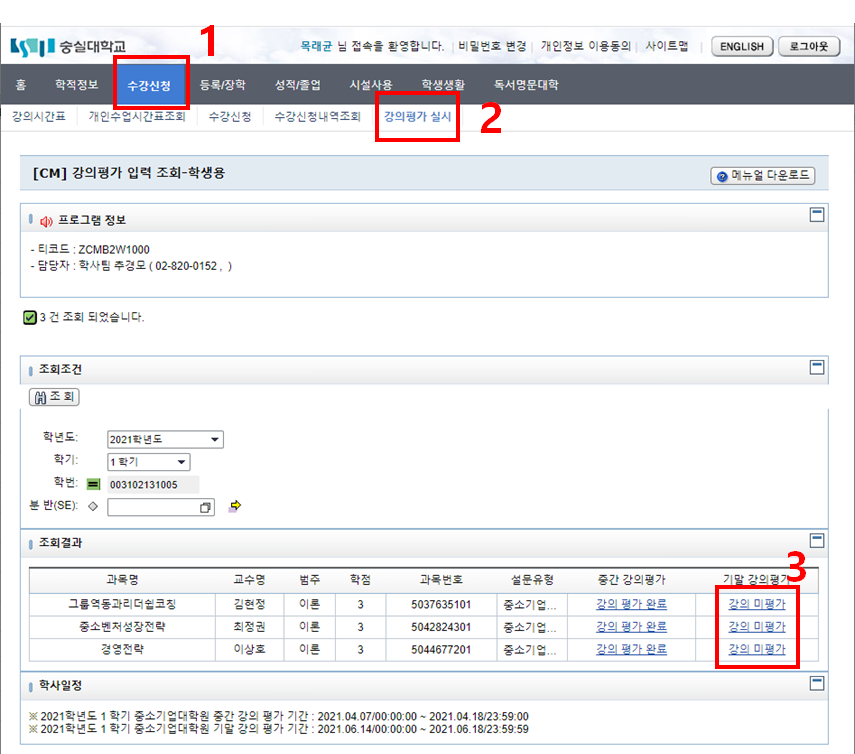Click the 메뉴얼 다운로드 button
Viewport: 855px width, 754px height.
(763, 176)
